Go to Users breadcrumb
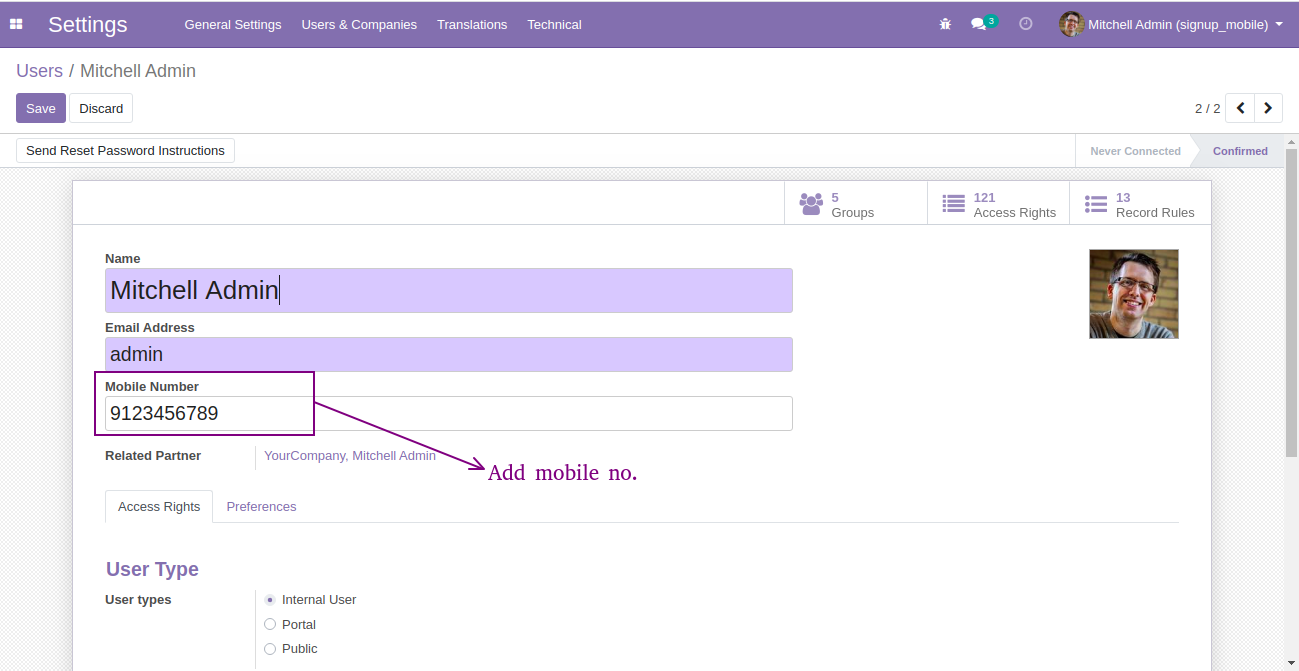 [40, 71]
